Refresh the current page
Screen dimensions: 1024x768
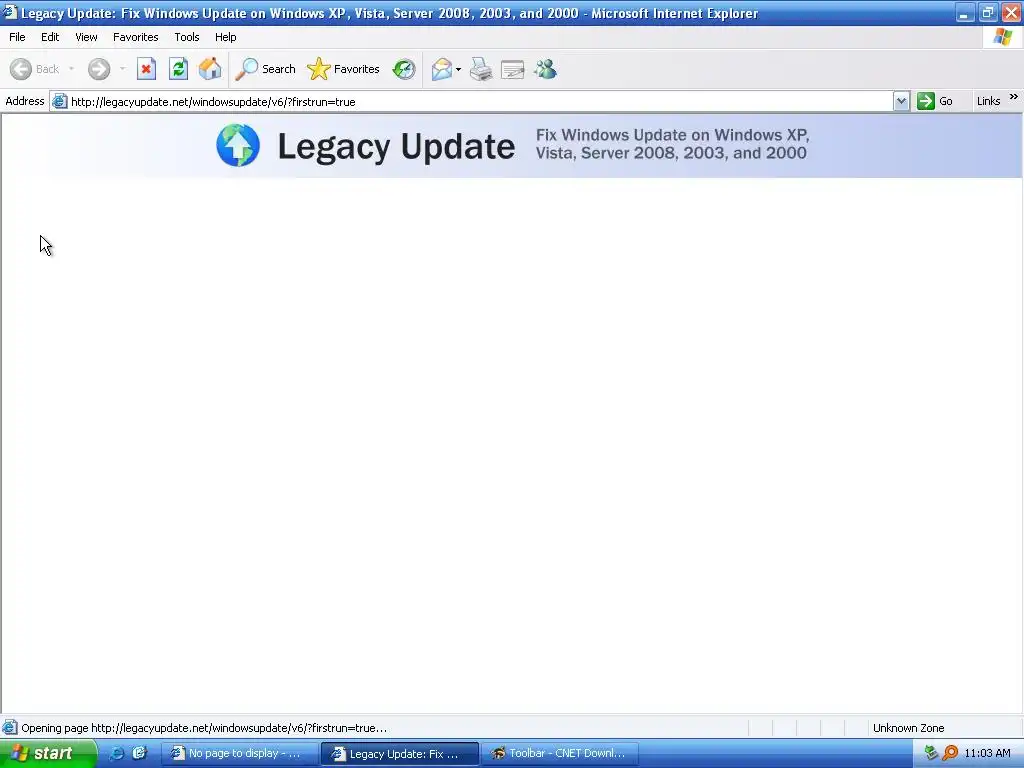[178, 69]
